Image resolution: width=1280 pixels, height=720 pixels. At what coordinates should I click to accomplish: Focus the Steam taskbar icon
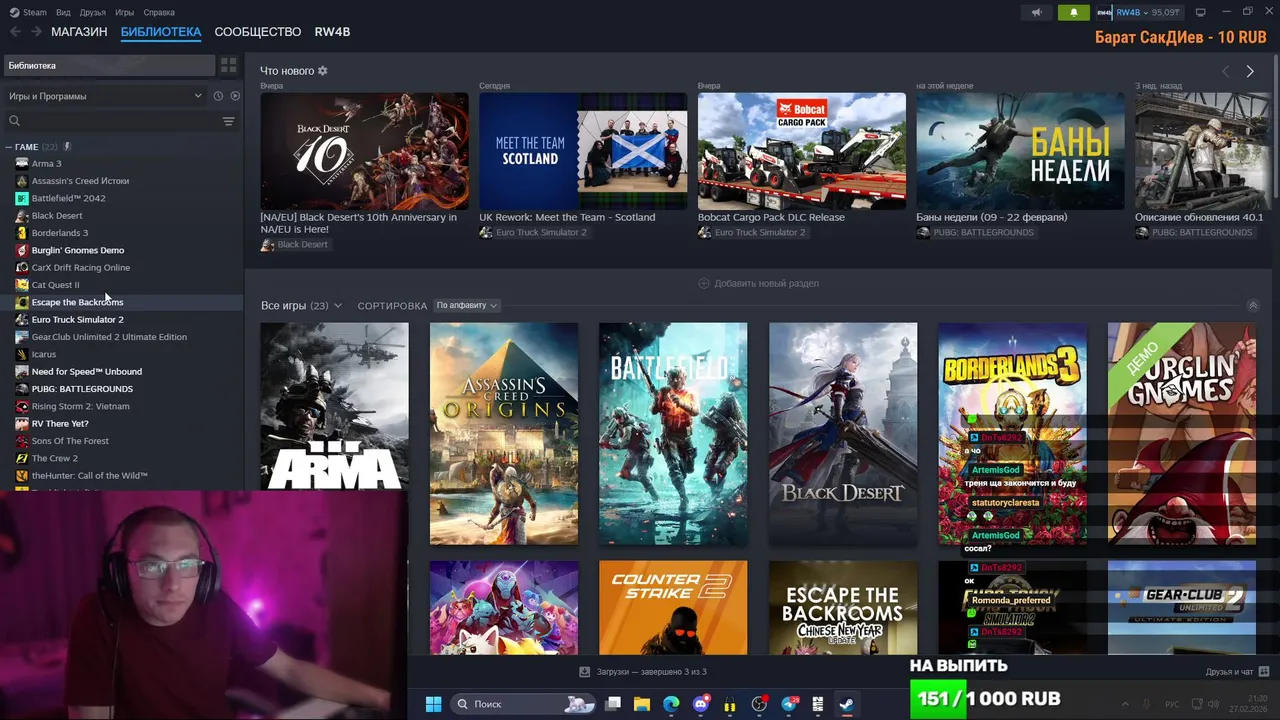(x=847, y=704)
